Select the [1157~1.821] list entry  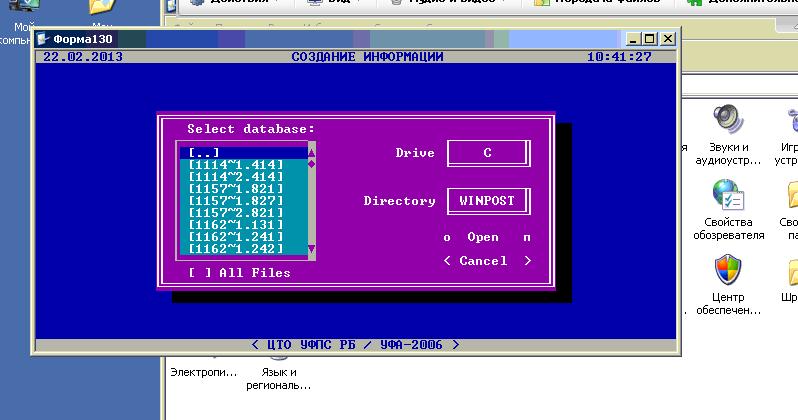point(244,188)
